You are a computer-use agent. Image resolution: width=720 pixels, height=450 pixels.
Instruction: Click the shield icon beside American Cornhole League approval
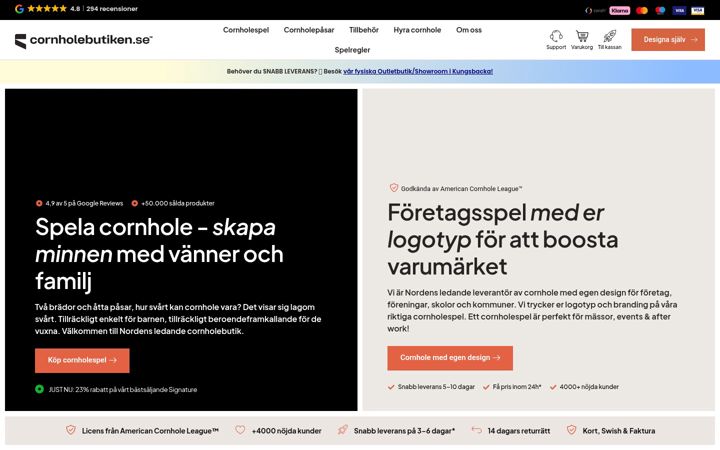pos(394,188)
